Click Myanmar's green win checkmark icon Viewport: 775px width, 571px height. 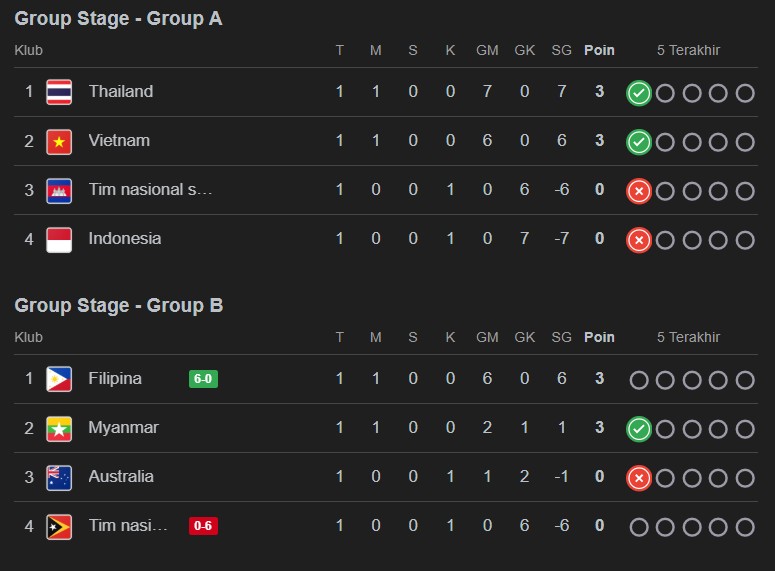click(x=639, y=429)
